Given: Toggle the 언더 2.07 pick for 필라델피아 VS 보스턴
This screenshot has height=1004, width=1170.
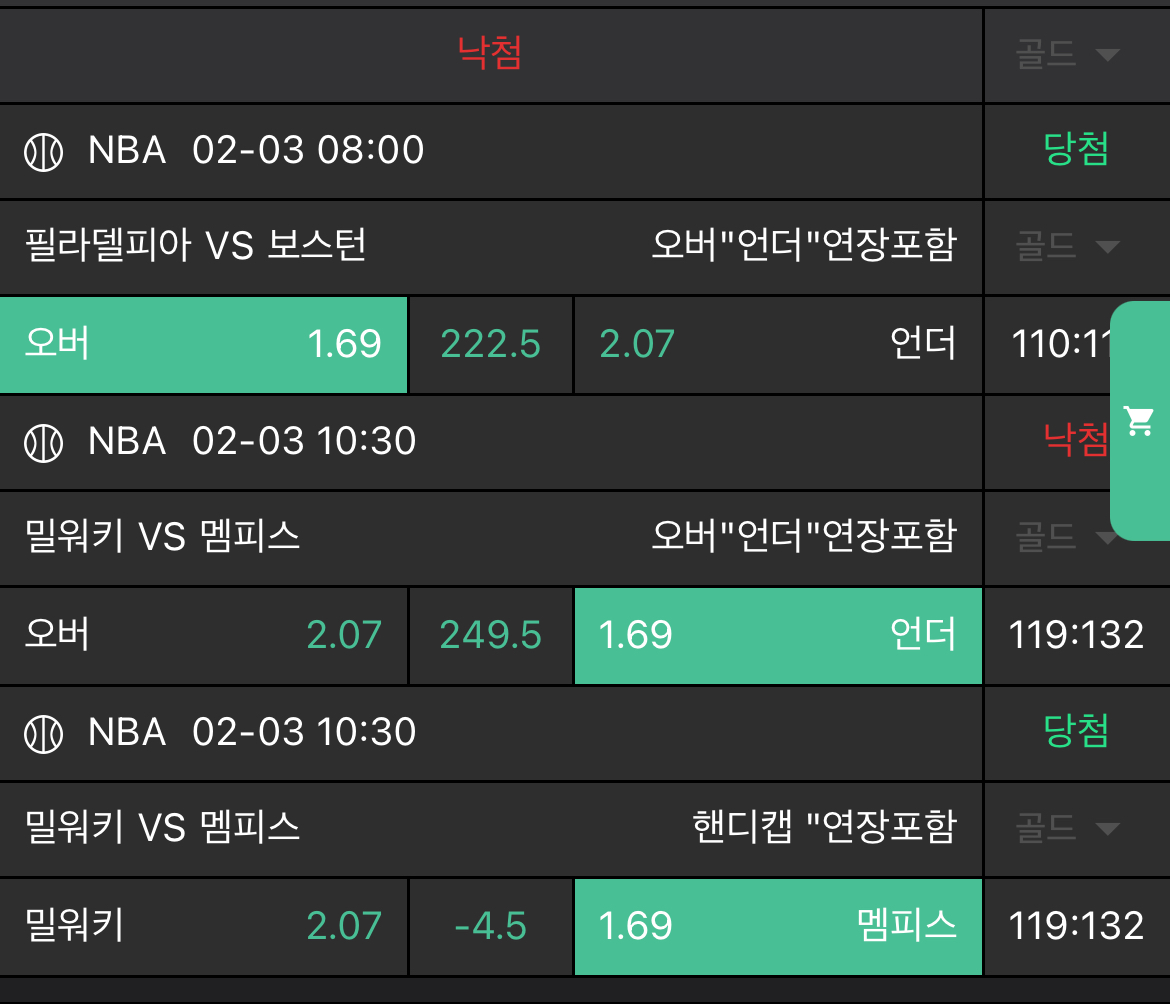Looking at the screenshot, I should pyautogui.click(x=777, y=345).
